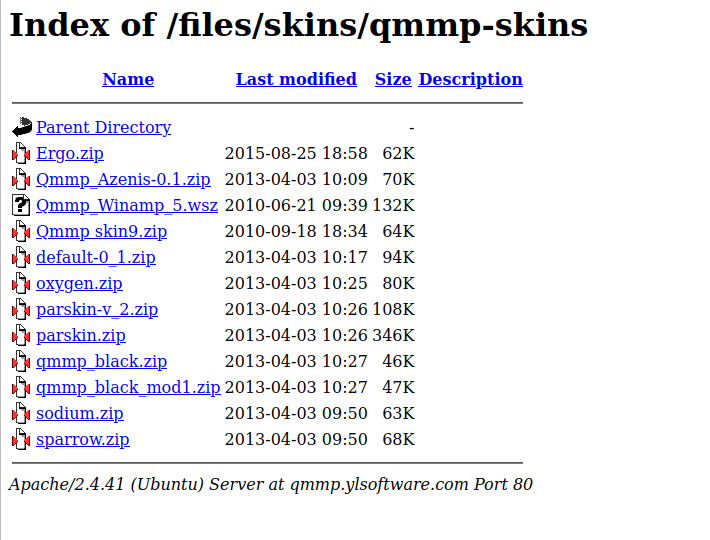The width and height of the screenshot is (710, 540).
Task: Click the archive icon beside sodium.zip
Action: pos(22,414)
